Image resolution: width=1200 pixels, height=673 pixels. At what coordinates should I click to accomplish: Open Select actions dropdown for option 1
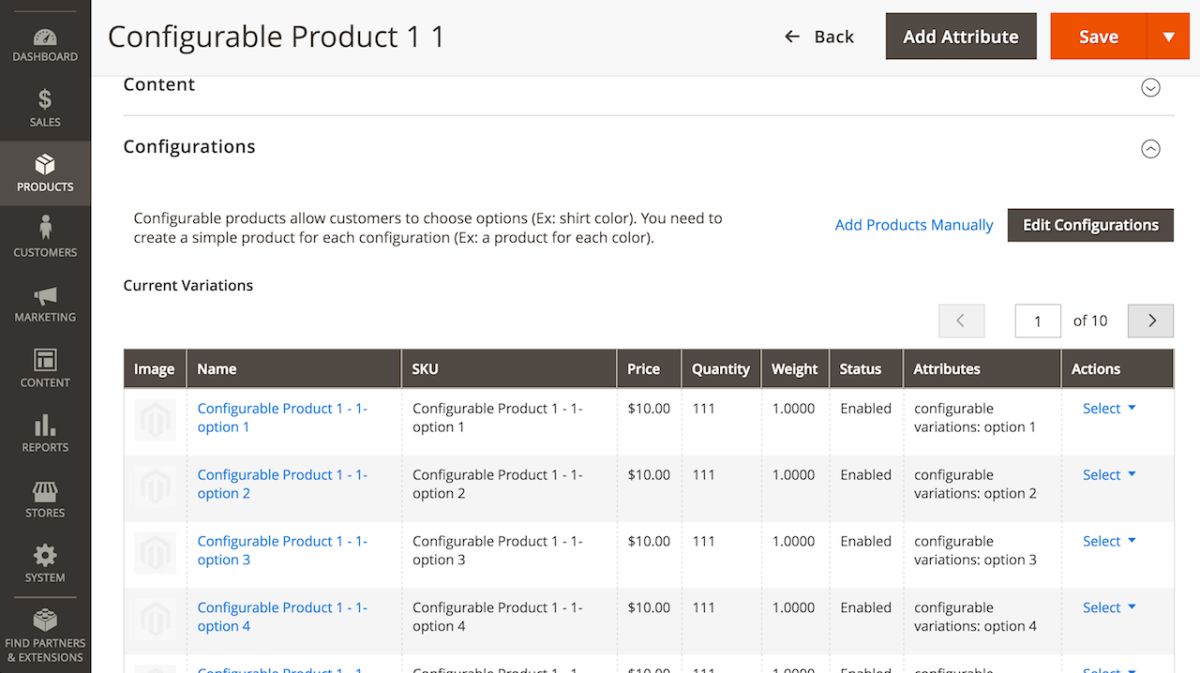(1109, 408)
